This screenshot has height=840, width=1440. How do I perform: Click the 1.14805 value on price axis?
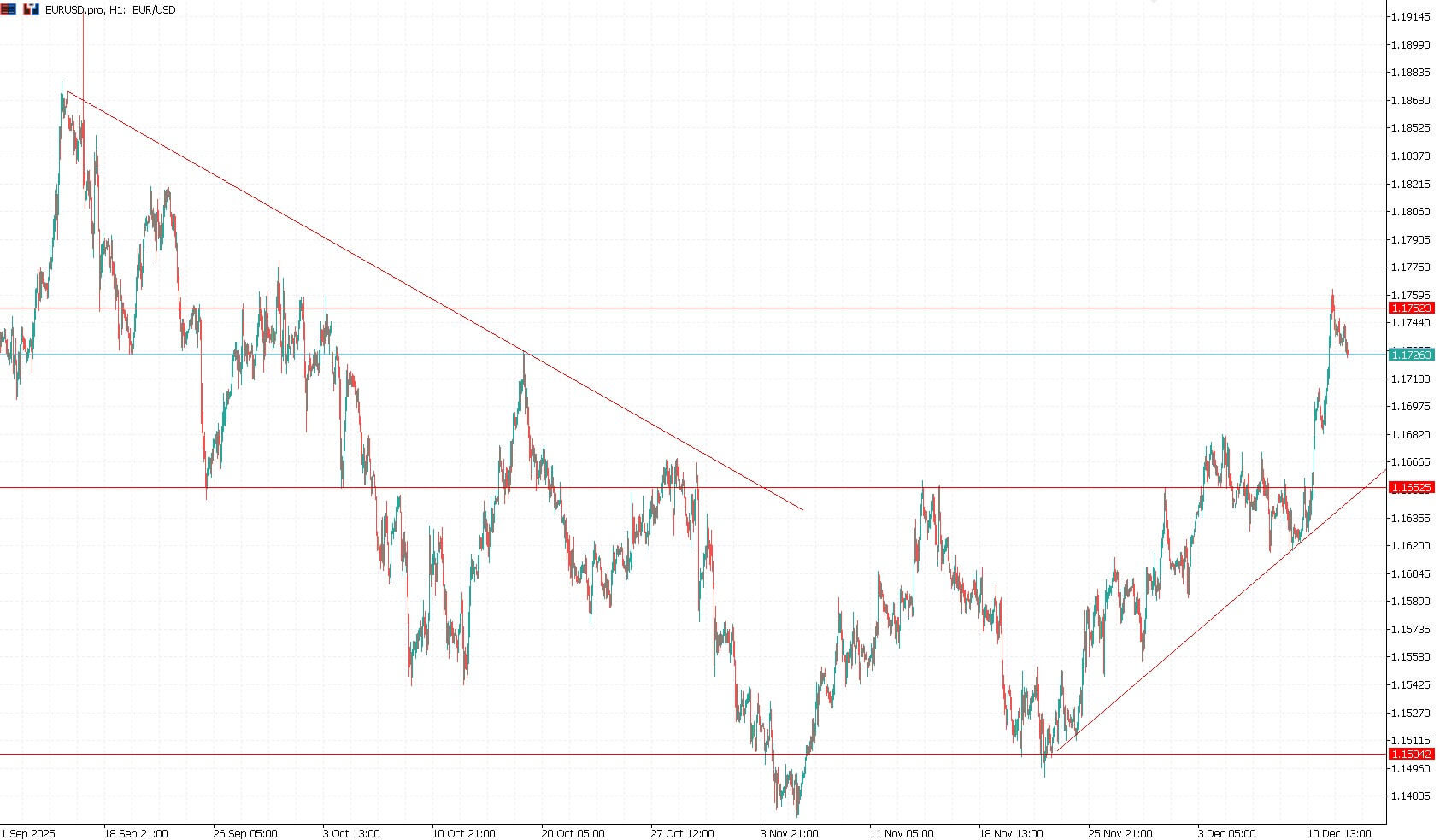click(1410, 796)
